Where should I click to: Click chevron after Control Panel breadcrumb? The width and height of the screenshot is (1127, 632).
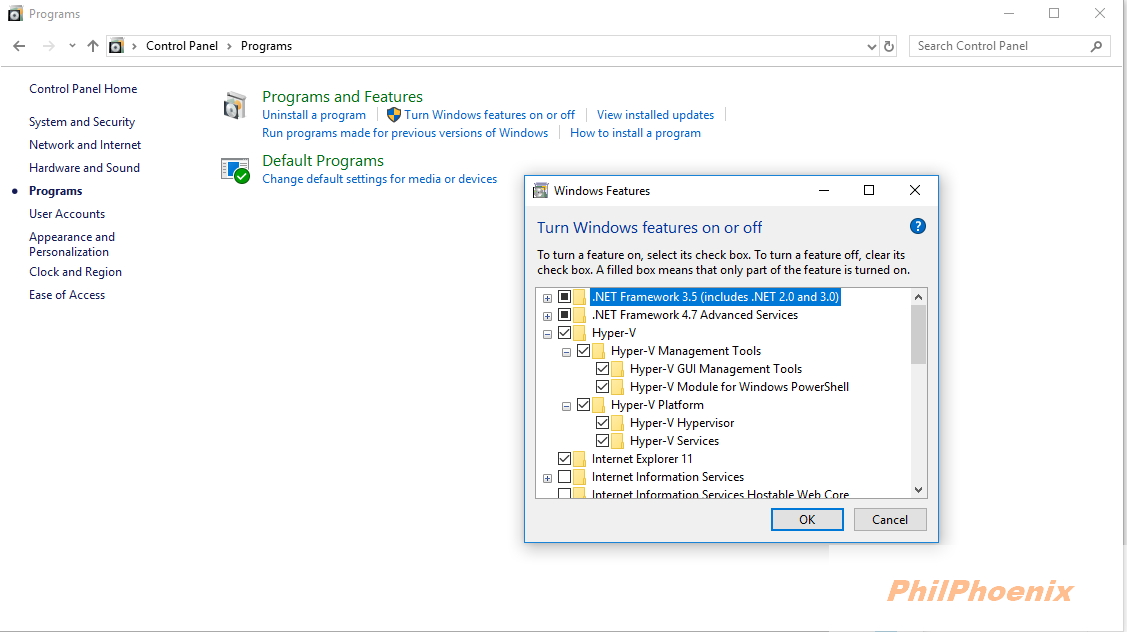click(x=229, y=46)
